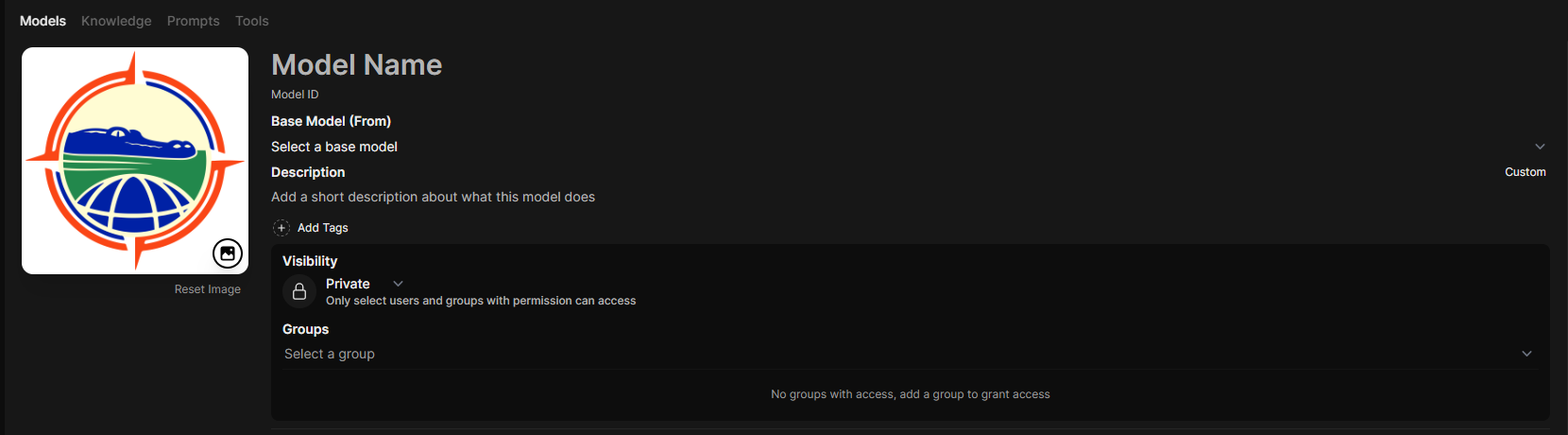This screenshot has height=435, width=1568.
Task: Expand the Select a group dropdown
Action: click(330, 354)
